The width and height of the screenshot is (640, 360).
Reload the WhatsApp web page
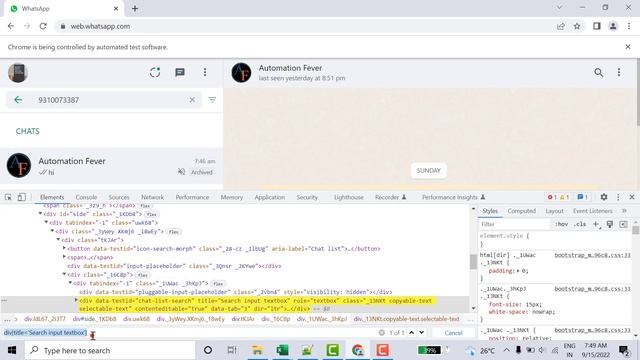point(43,26)
